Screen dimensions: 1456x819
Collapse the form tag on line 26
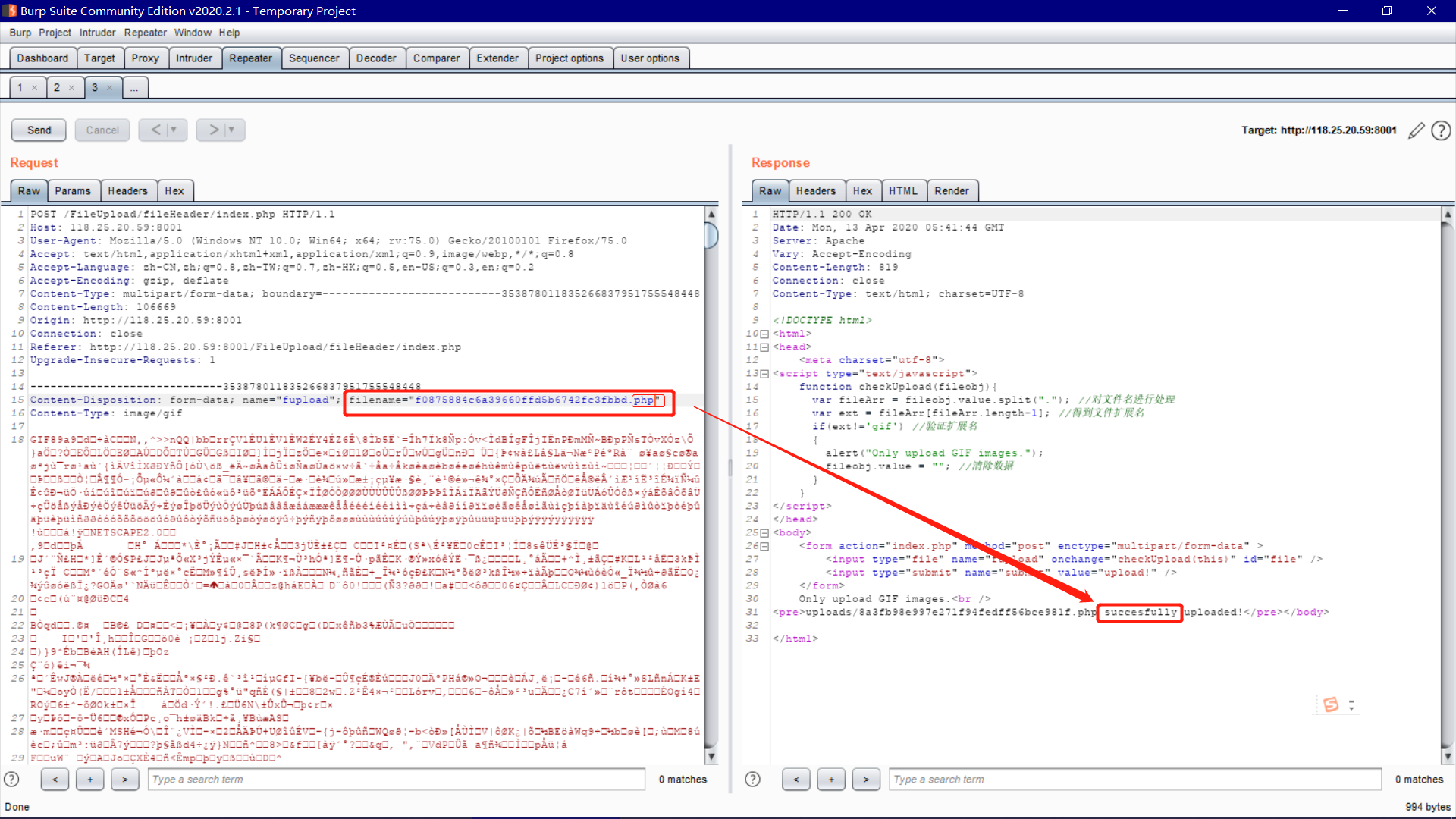coord(764,547)
